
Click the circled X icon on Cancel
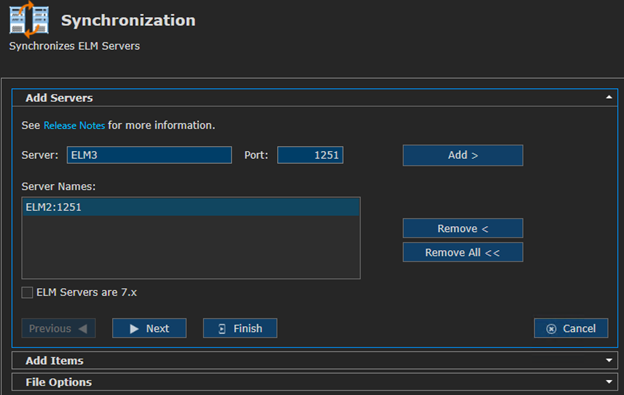point(551,329)
